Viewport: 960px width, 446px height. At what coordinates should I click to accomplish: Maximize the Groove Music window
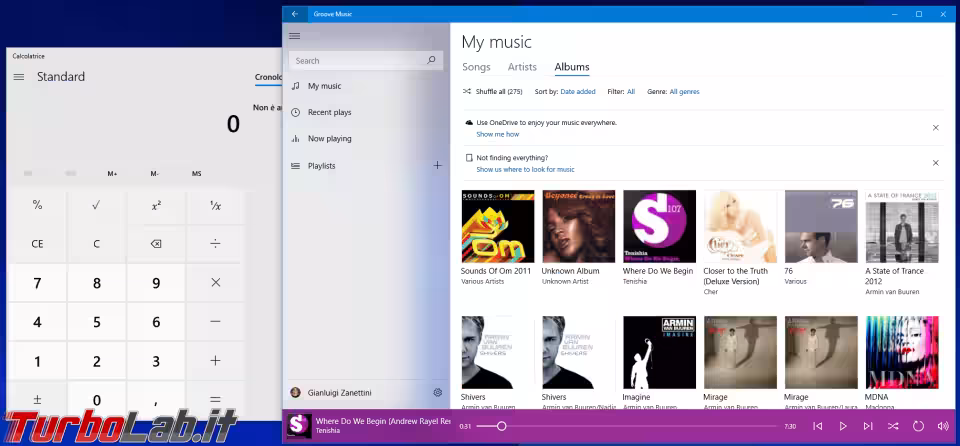919,14
